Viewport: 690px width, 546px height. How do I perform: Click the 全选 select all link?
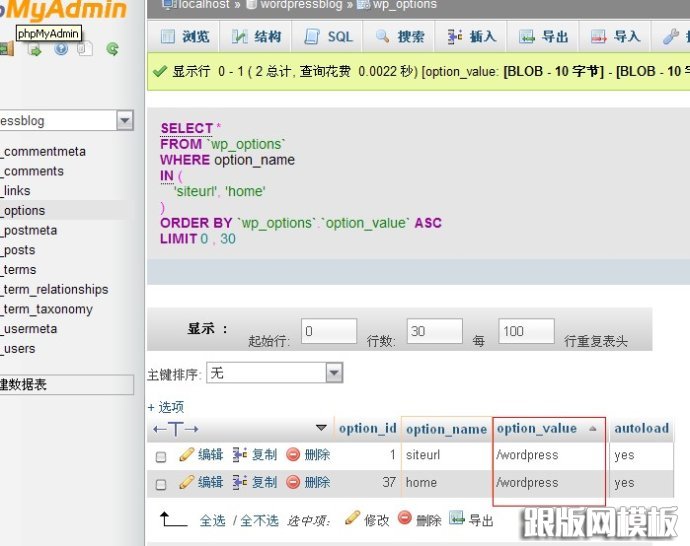tap(213, 520)
